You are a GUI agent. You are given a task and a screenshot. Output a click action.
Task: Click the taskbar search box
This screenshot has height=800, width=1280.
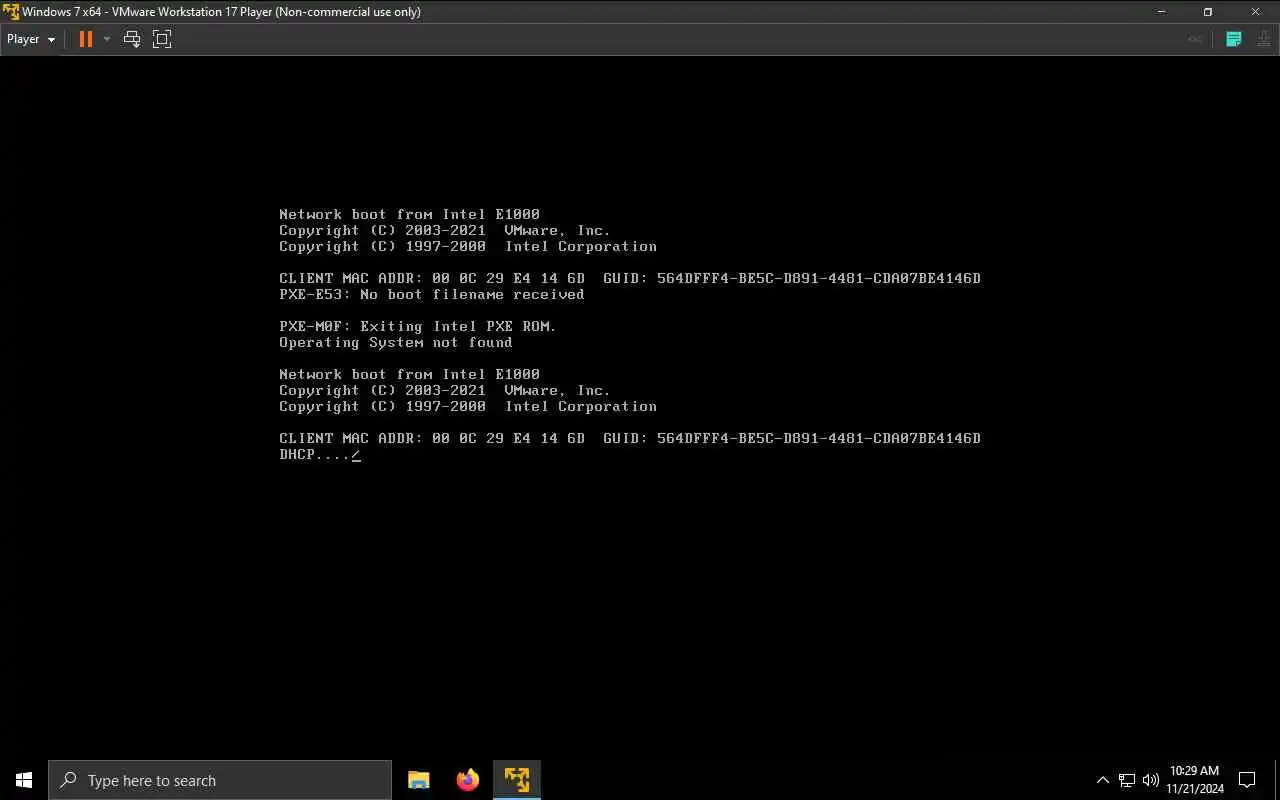coord(220,780)
